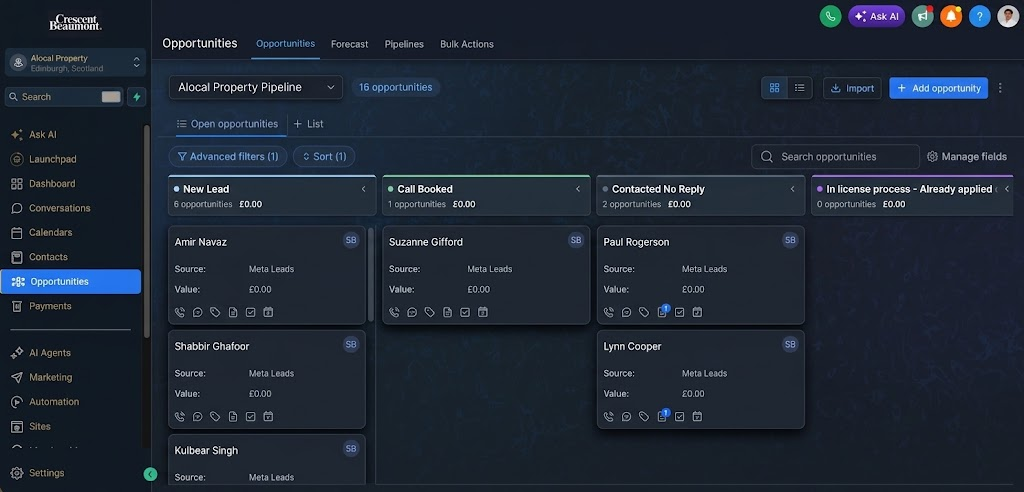Viewport: 1024px width, 492px height.
Task: Open the Alocal Property Pipeline dropdown
Action: 256,88
